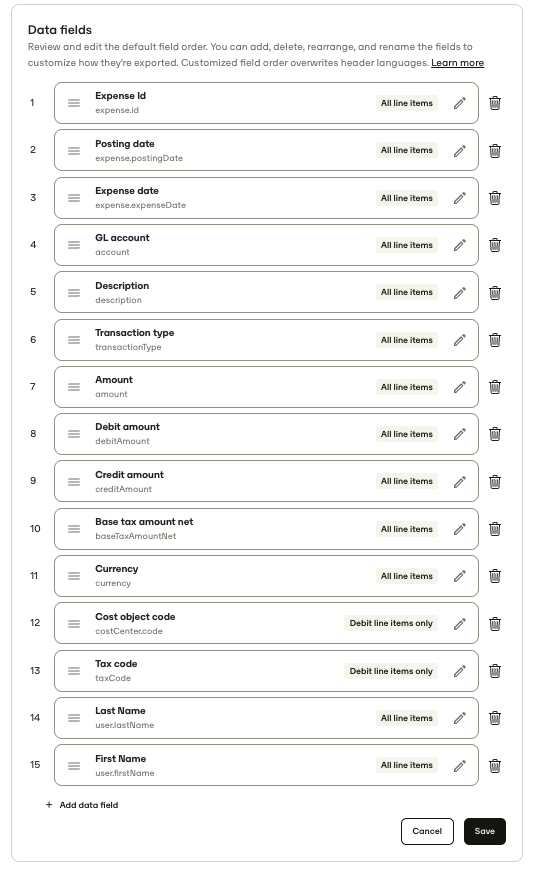Edit the Transaction type field
Screen dimensions: 536x870
click(459, 340)
